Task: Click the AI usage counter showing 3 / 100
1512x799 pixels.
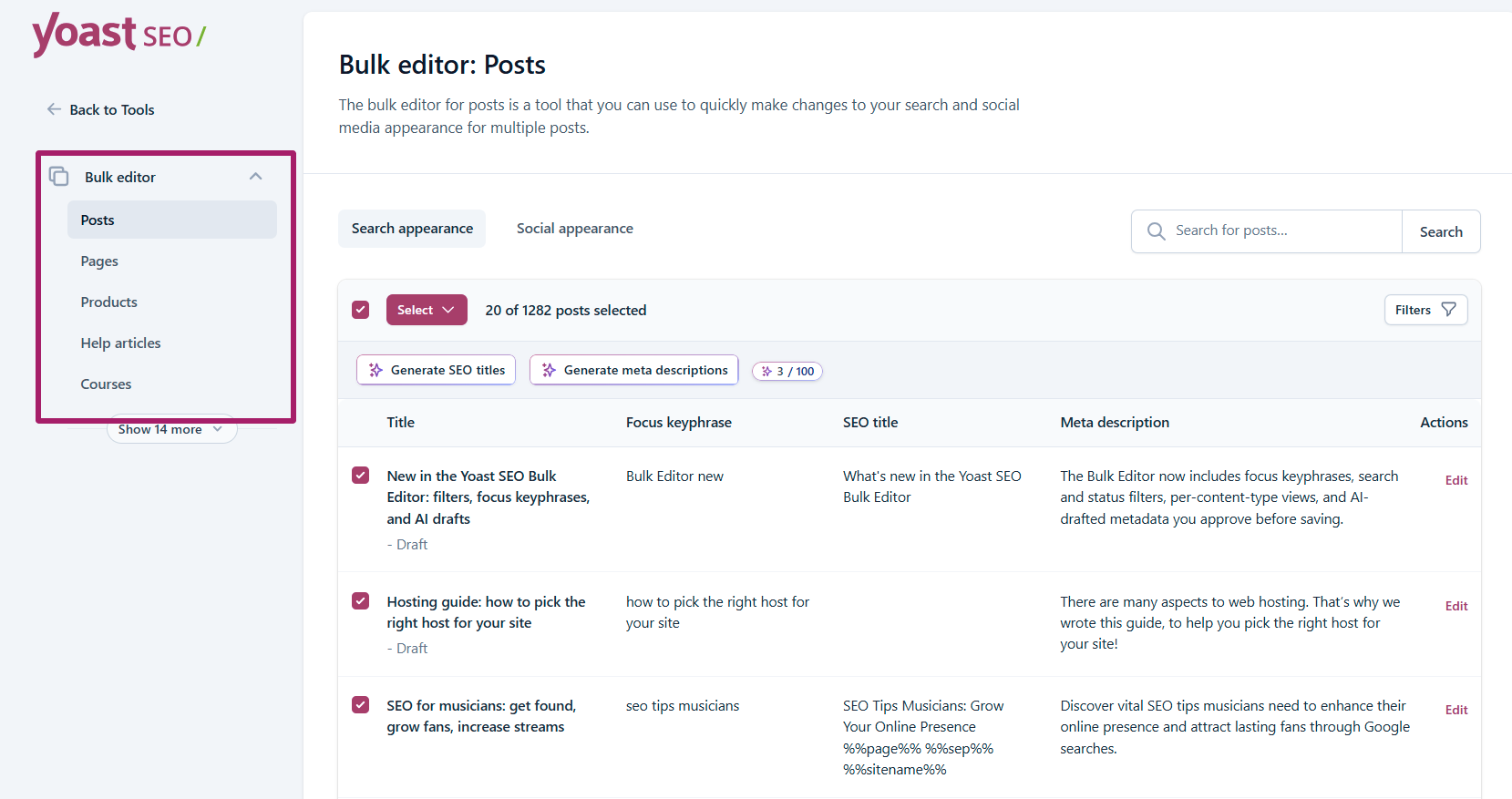Action: click(787, 371)
